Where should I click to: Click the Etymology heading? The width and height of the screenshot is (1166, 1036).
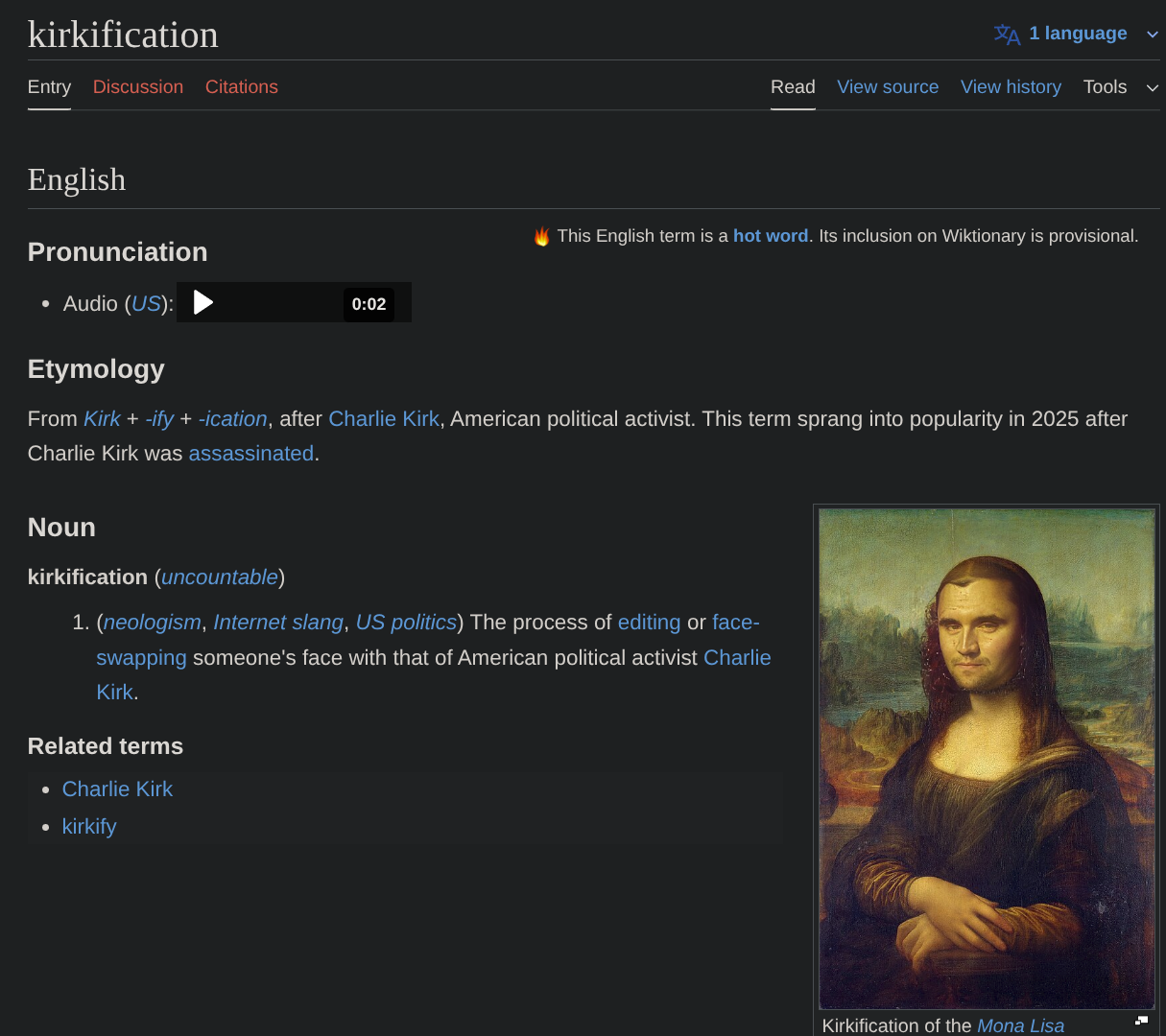pos(96,369)
